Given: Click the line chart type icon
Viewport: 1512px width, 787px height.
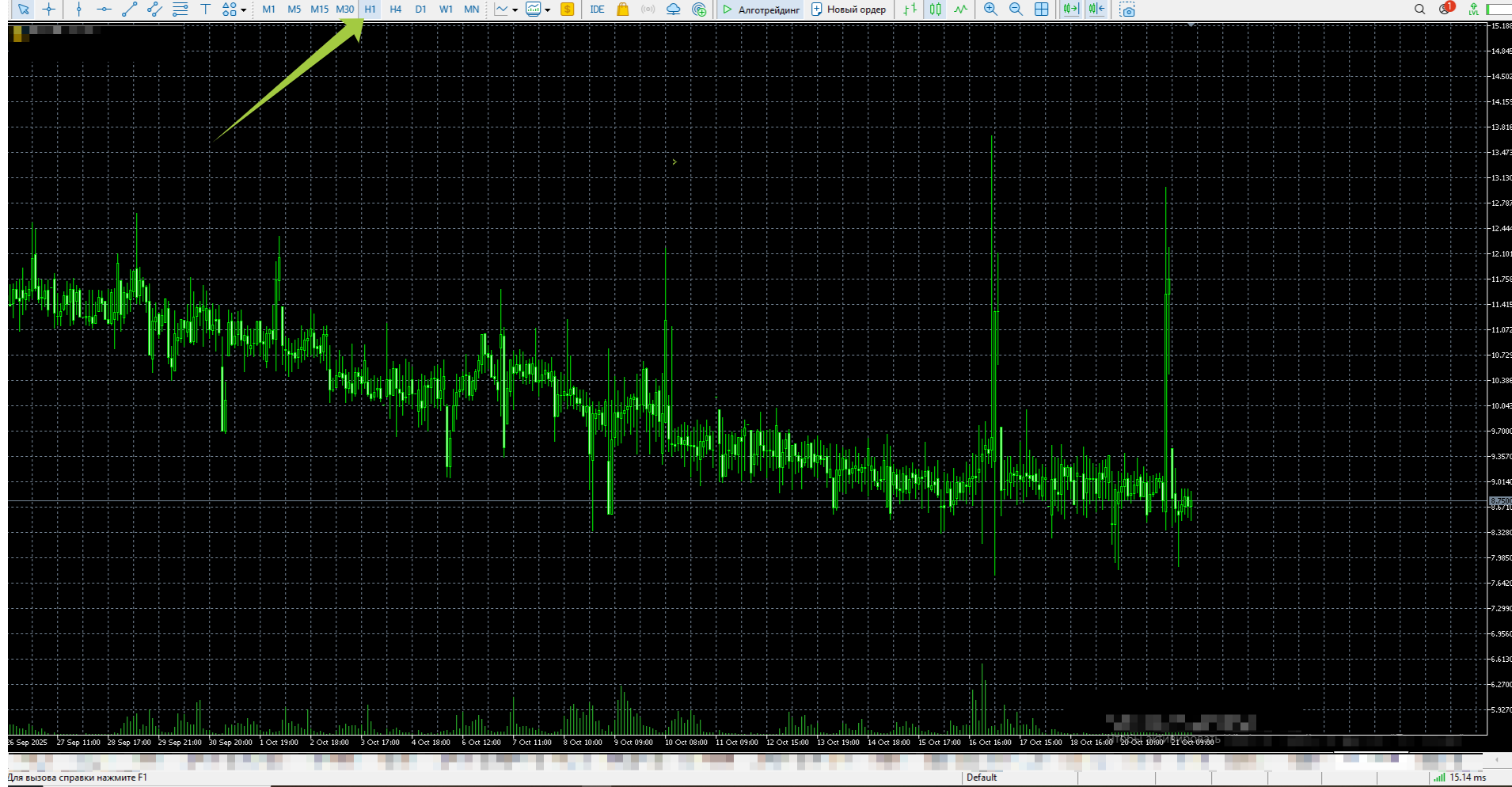Looking at the screenshot, I should click(x=501, y=10).
